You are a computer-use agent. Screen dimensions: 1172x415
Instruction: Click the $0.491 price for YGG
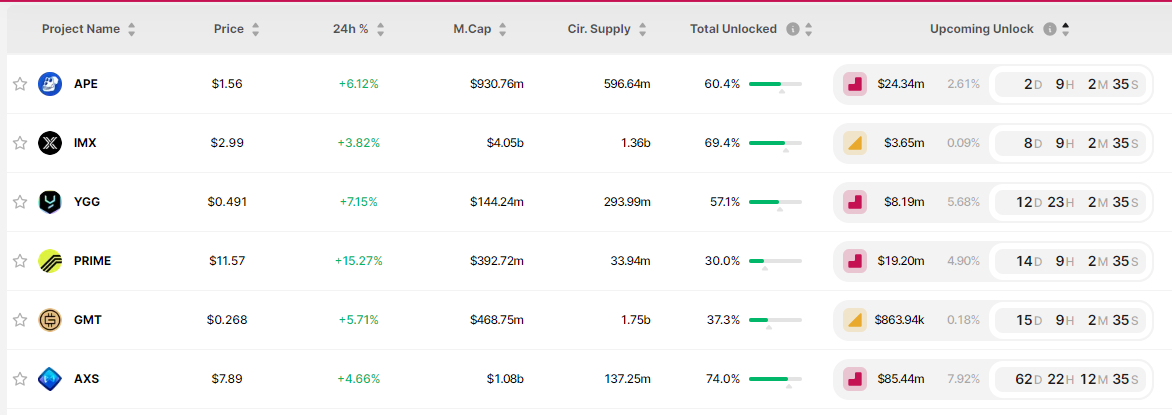[x=227, y=202]
